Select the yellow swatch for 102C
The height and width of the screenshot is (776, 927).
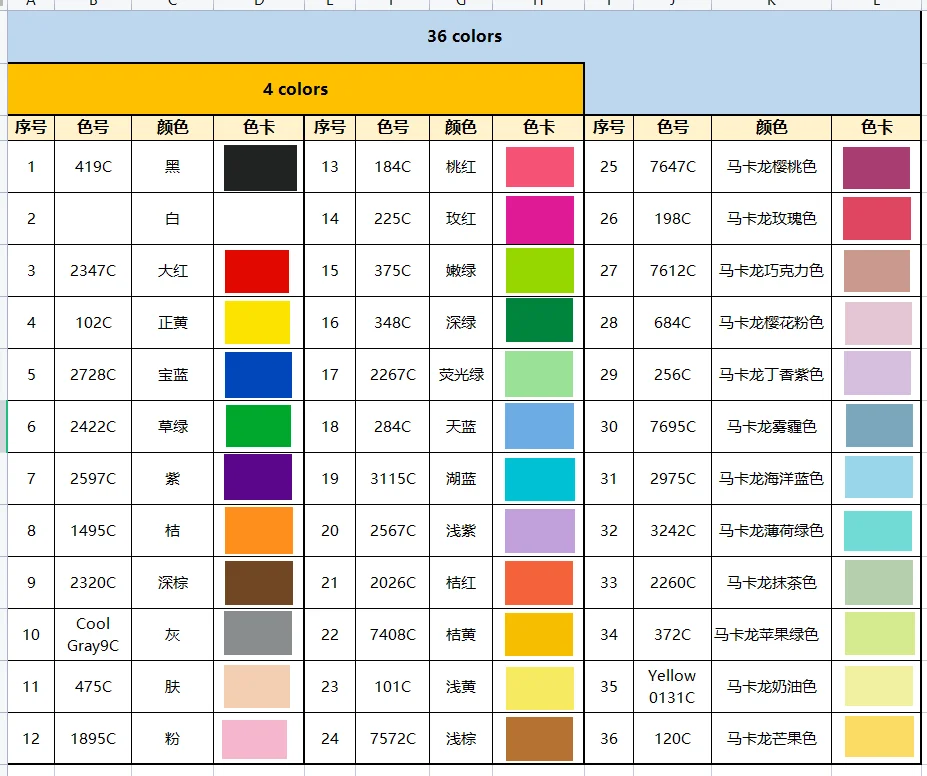pyautogui.click(x=257, y=322)
